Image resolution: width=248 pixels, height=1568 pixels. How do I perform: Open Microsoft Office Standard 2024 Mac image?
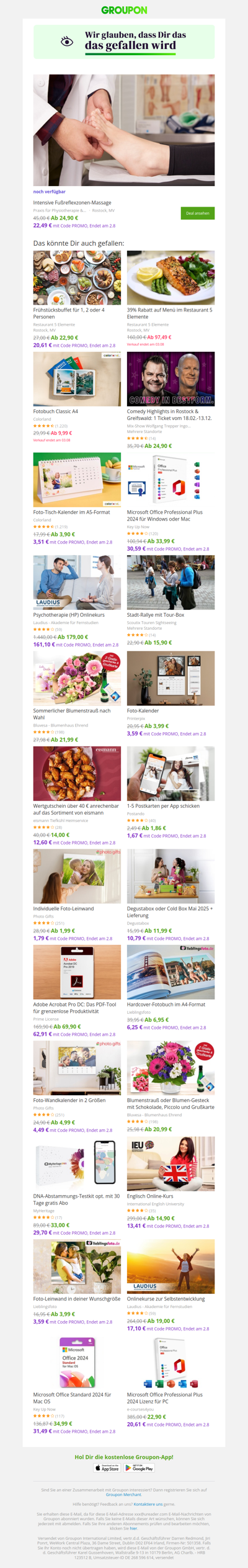click(77, 1362)
